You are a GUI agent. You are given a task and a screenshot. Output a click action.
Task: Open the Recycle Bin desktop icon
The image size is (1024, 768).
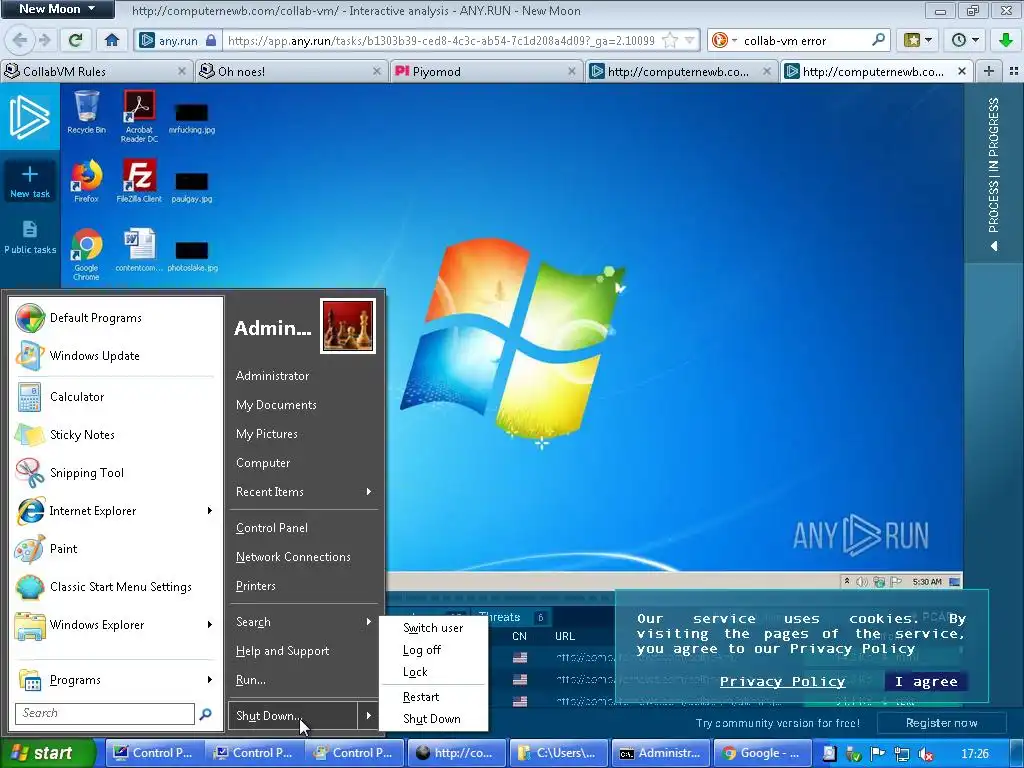coord(86,112)
